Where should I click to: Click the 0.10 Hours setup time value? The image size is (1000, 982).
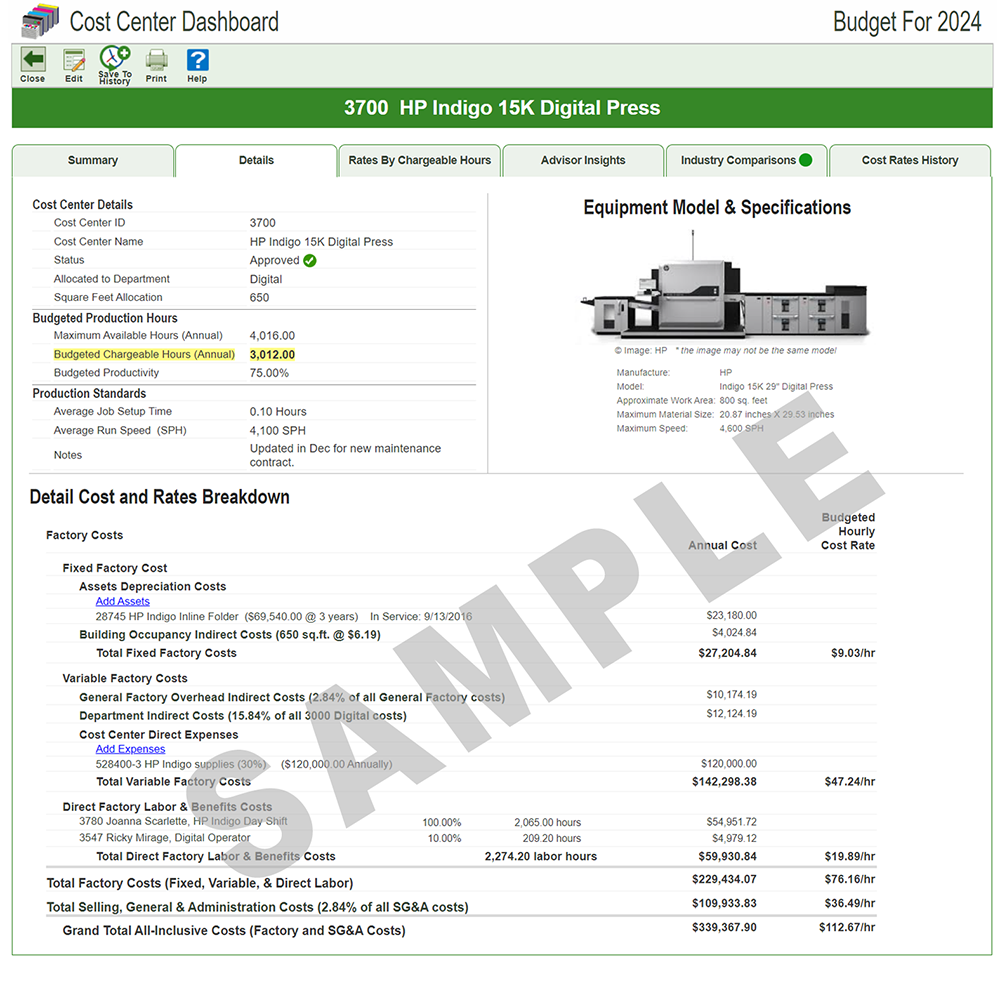pos(278,412)
